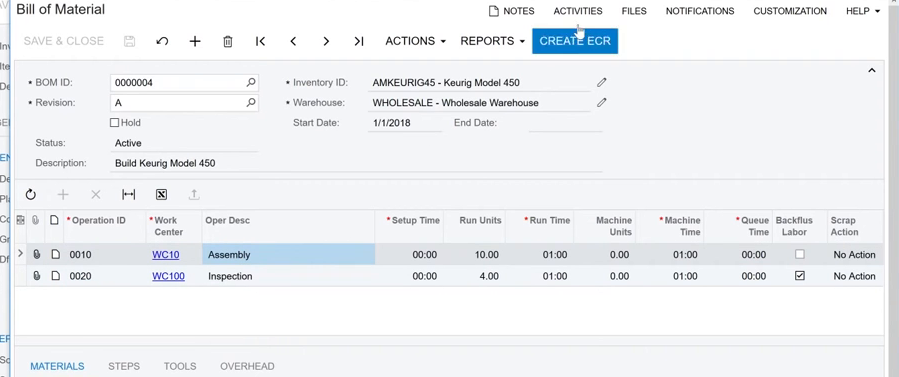Viewport: 899px width, 377px height.
Task: Fit columns width icon
Action: click(x=128, y=195)
